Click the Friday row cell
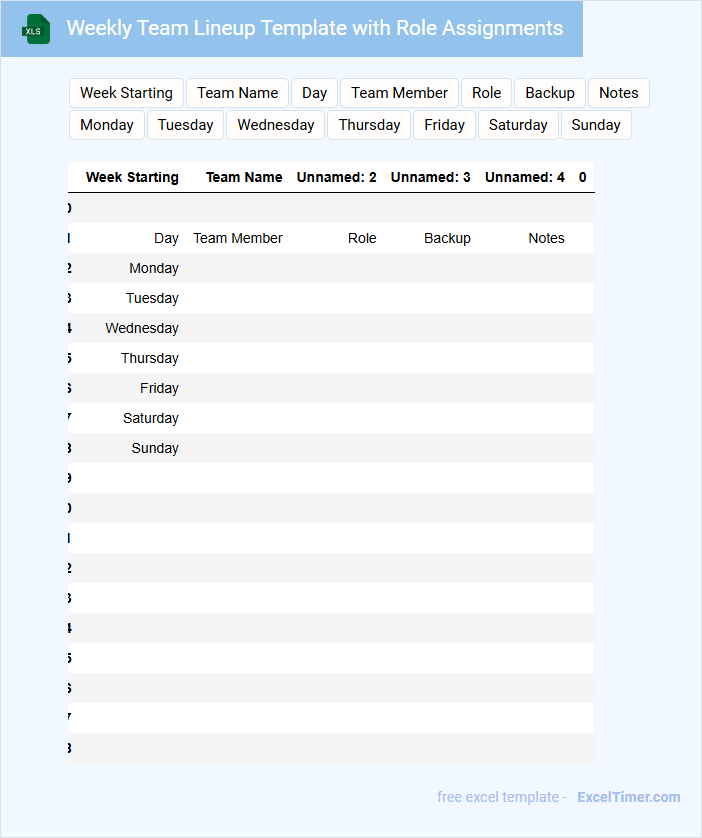 [x=159, y=388]
